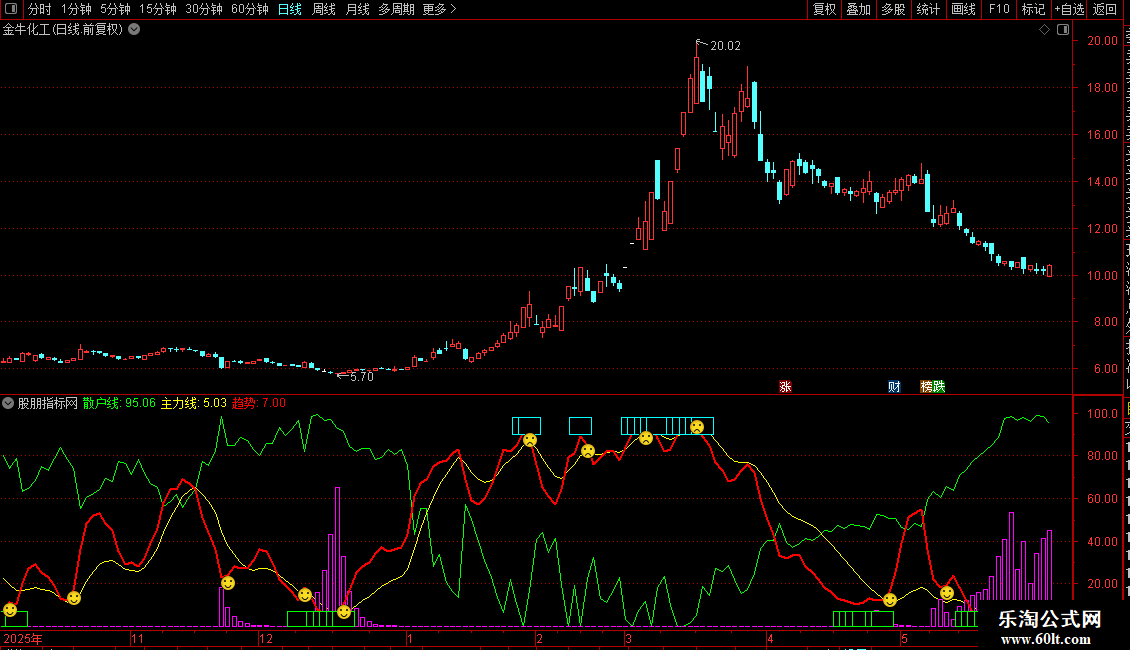This screenshot has height=650, width=1130.
Task: Click the 20.02 high price label
Action: pyautogui.click(x=725, y=46)
